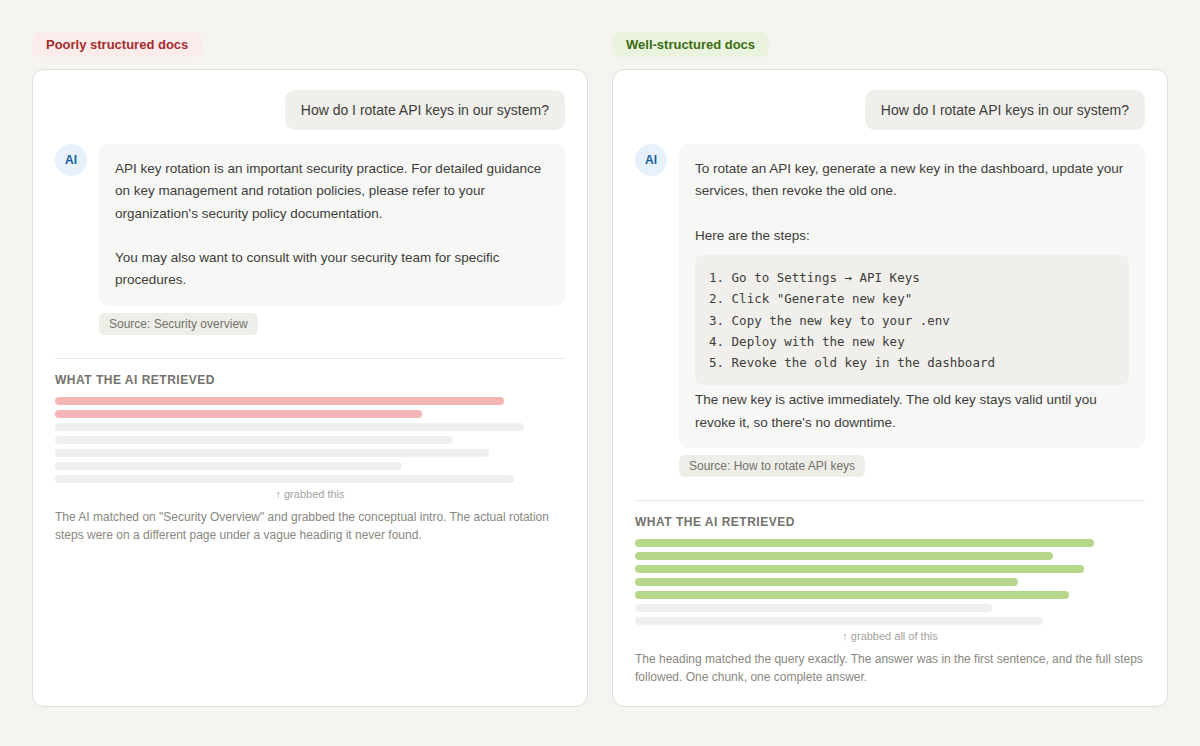Click the up arrow beside 'grabbed this'

coord(279,493)
